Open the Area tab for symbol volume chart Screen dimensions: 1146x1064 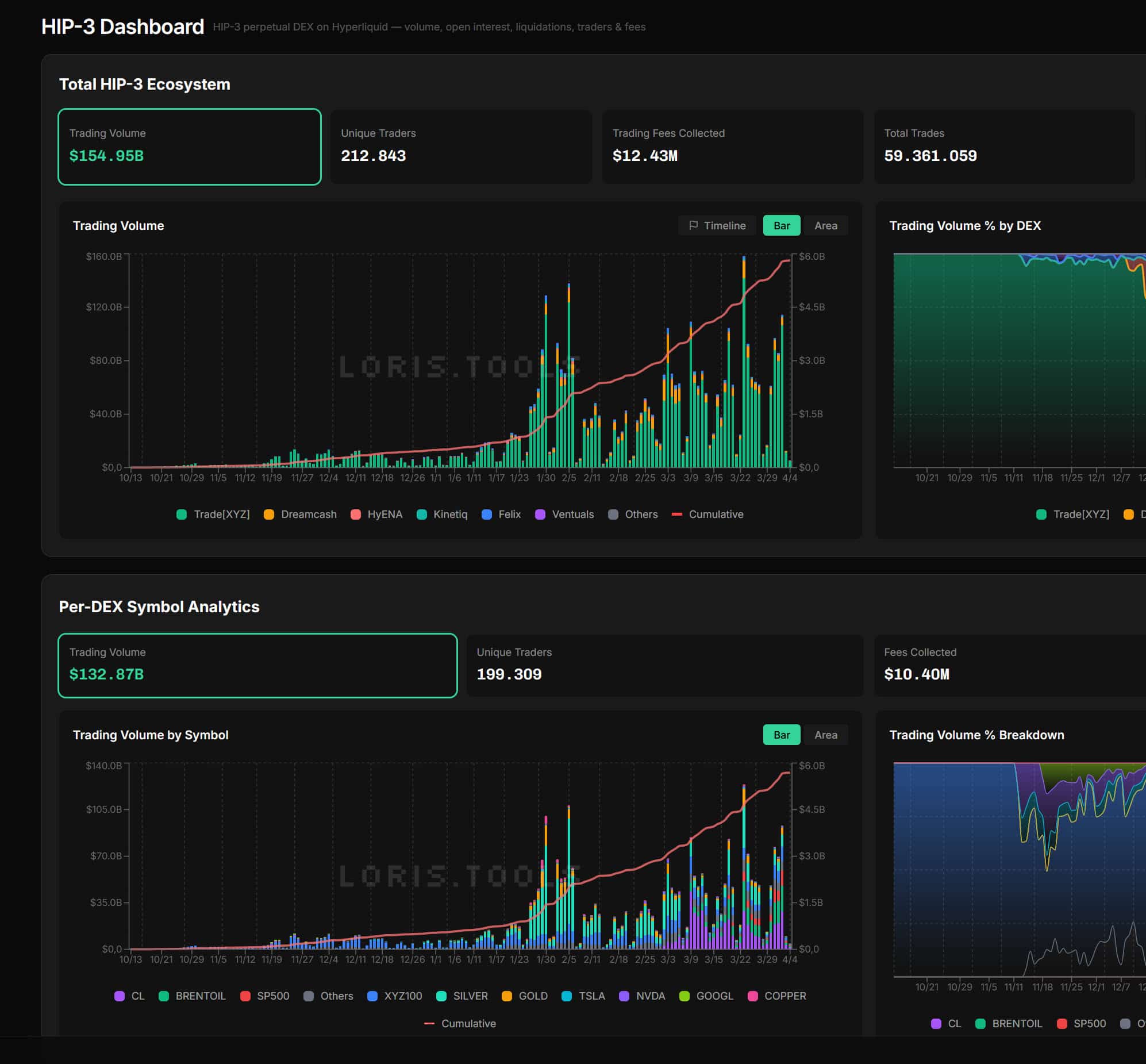coord(825,735)
